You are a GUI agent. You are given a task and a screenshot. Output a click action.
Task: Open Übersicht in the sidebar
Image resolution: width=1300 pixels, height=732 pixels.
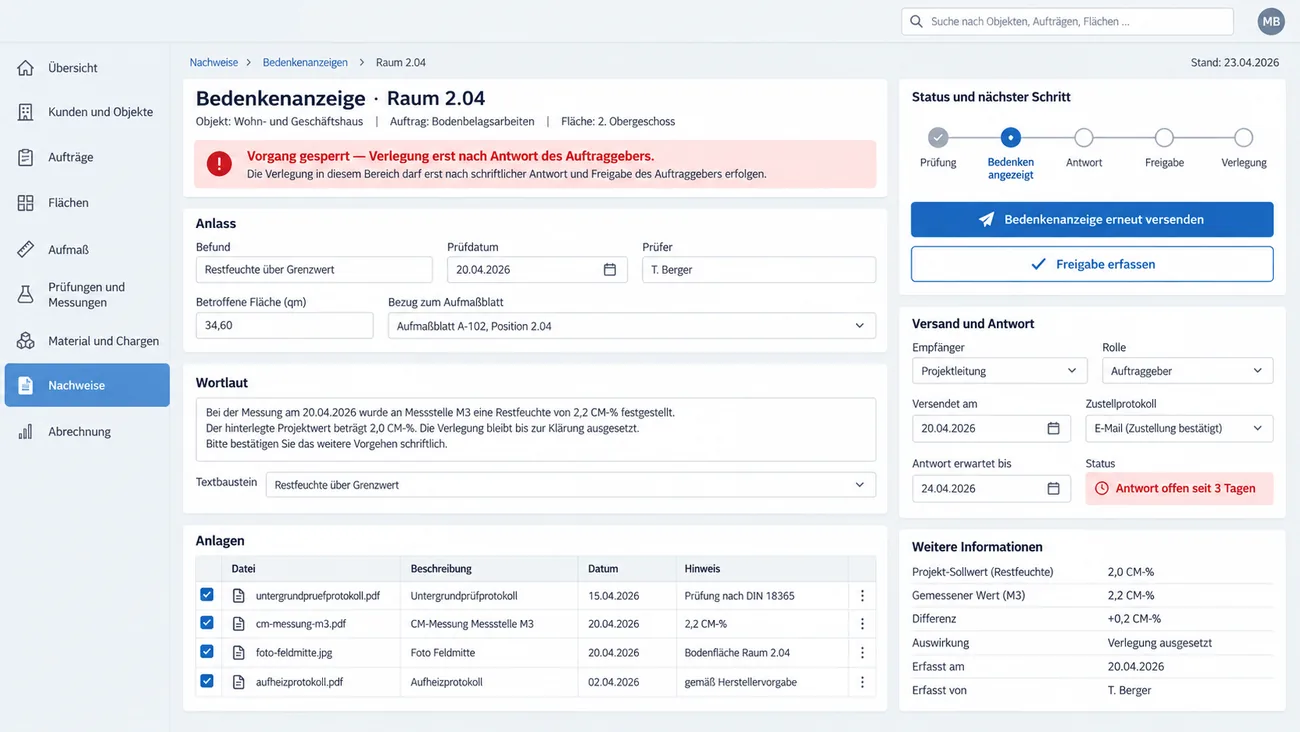point(87,68)
